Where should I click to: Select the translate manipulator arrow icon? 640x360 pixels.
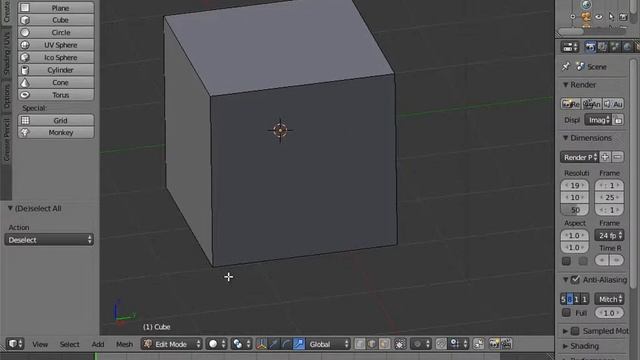point(274,344)
